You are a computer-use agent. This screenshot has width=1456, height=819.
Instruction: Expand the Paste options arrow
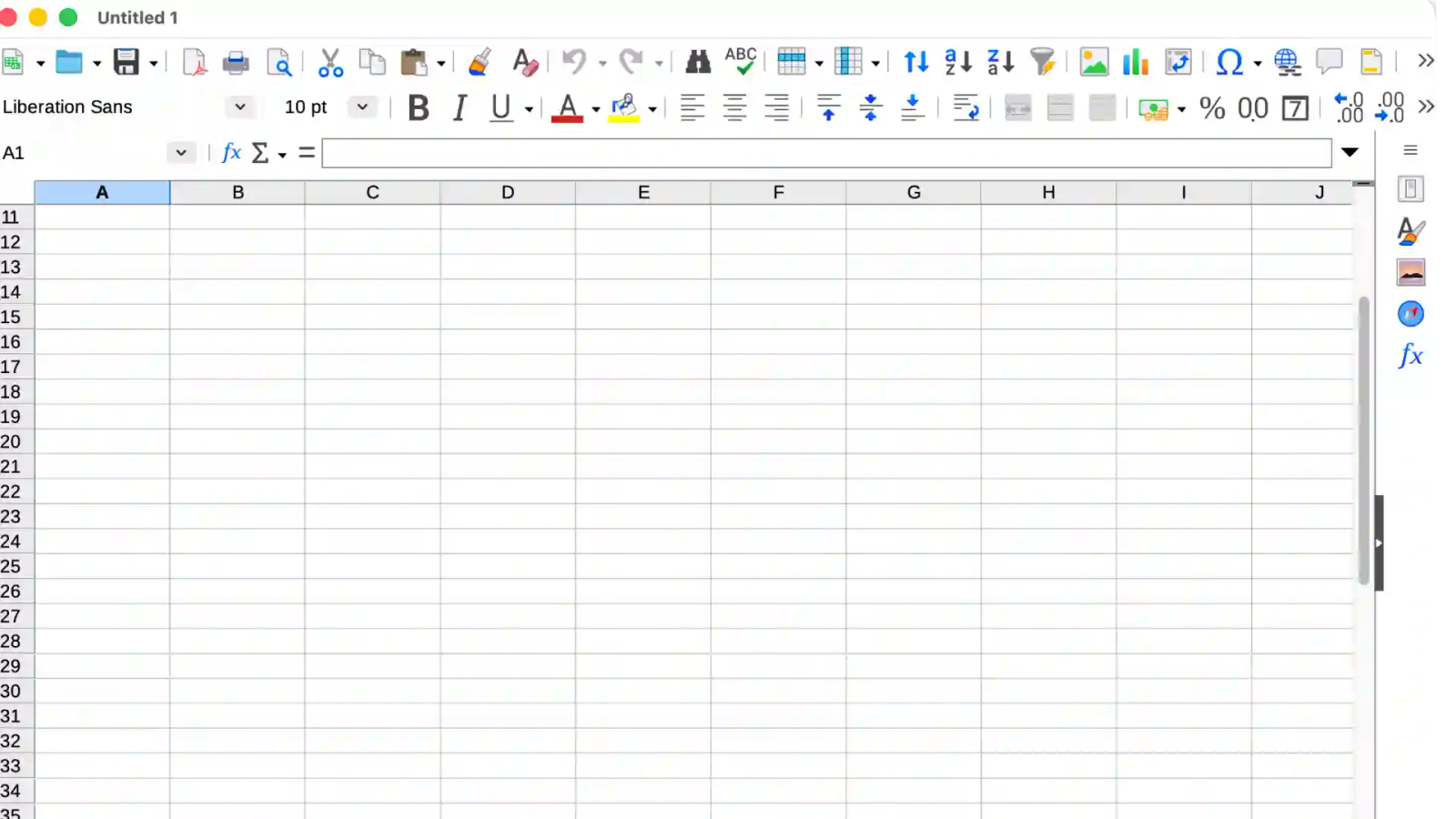tap(440, 64)
